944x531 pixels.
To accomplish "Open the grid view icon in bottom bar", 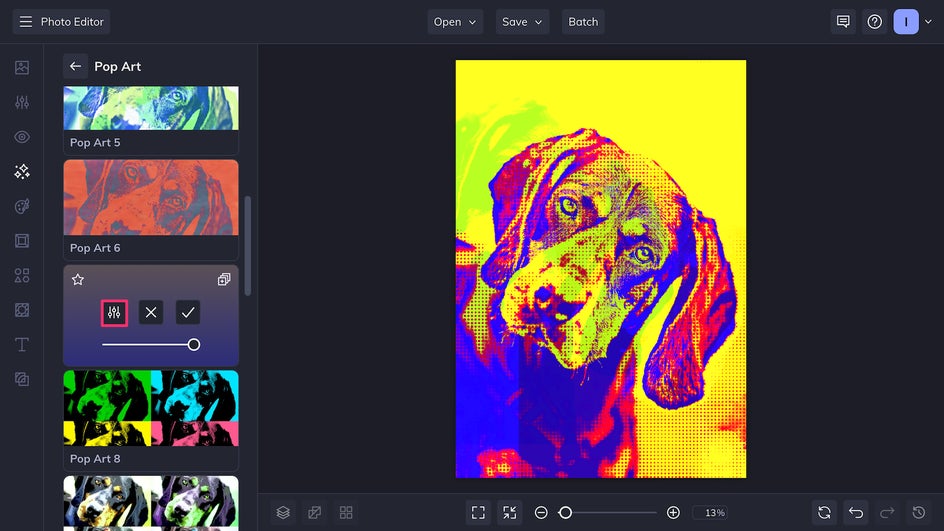I will 346,512.
